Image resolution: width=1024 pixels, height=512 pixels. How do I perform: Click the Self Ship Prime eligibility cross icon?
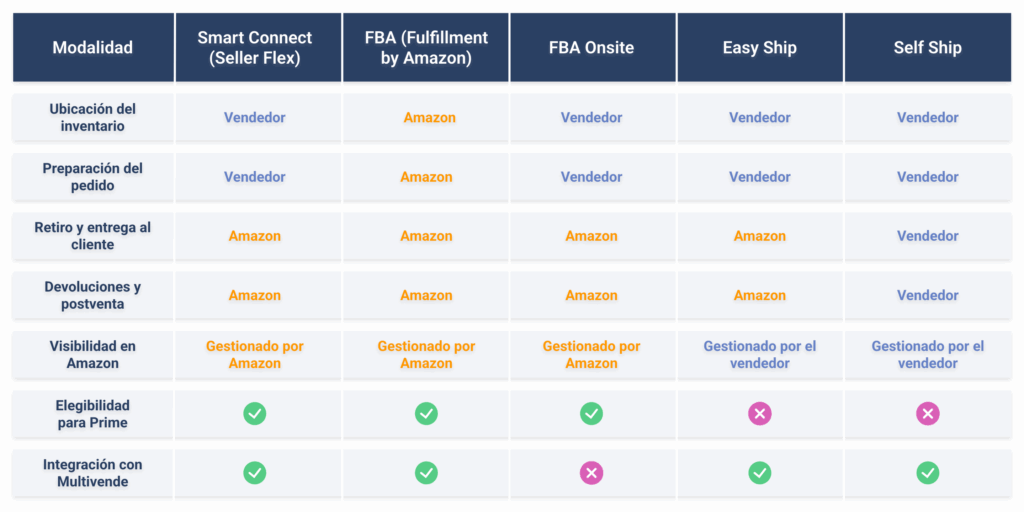pos(927,413)
